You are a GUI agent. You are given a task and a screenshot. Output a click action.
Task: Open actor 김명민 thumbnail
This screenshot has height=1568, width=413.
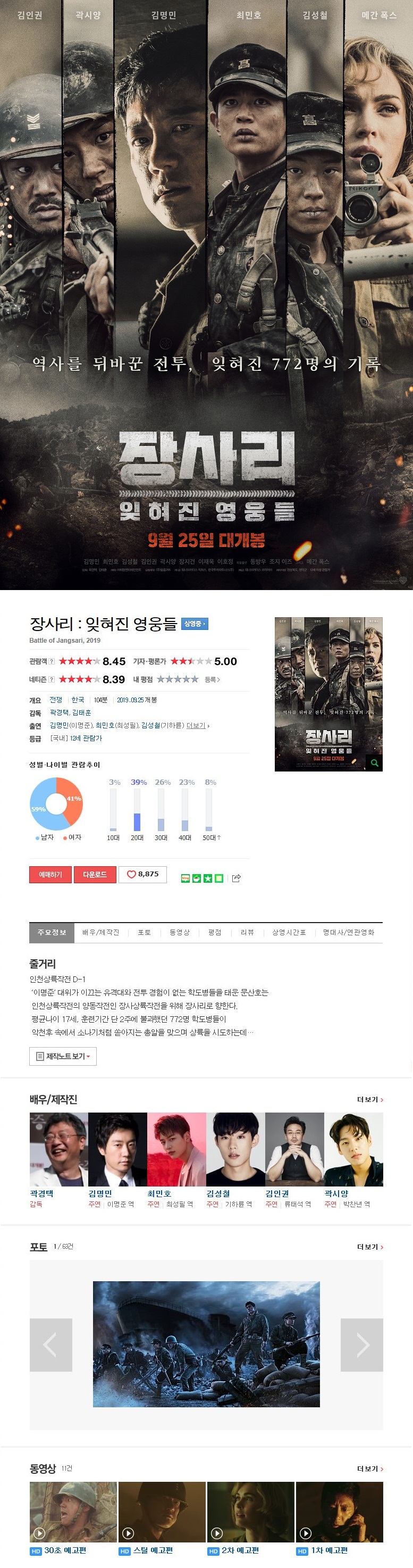click(x=117, y=1149)
